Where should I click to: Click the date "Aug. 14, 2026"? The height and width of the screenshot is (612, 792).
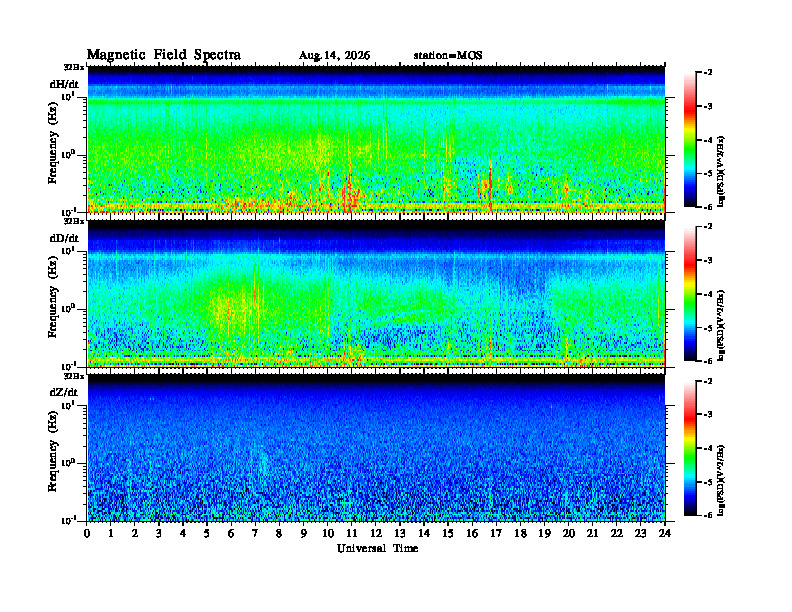coord(334,56)
